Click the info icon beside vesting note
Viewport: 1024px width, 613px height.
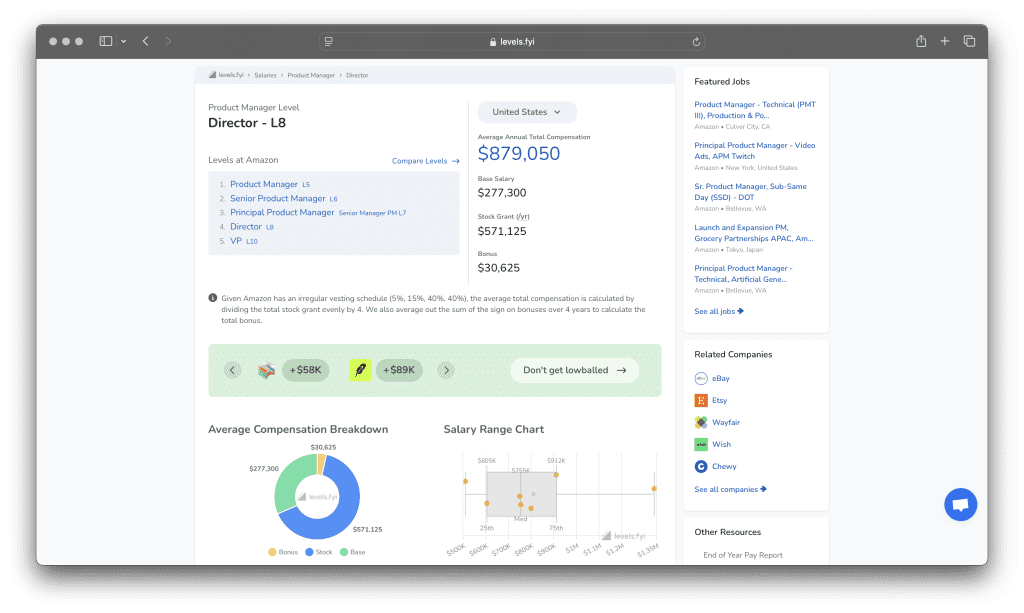click(x=213, y=298)
